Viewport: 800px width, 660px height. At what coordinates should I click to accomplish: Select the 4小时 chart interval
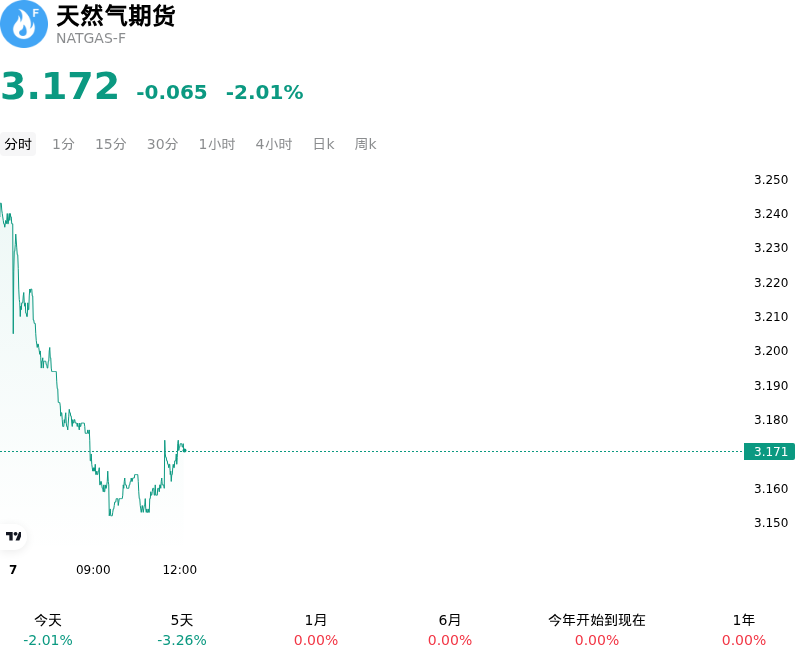273,144
